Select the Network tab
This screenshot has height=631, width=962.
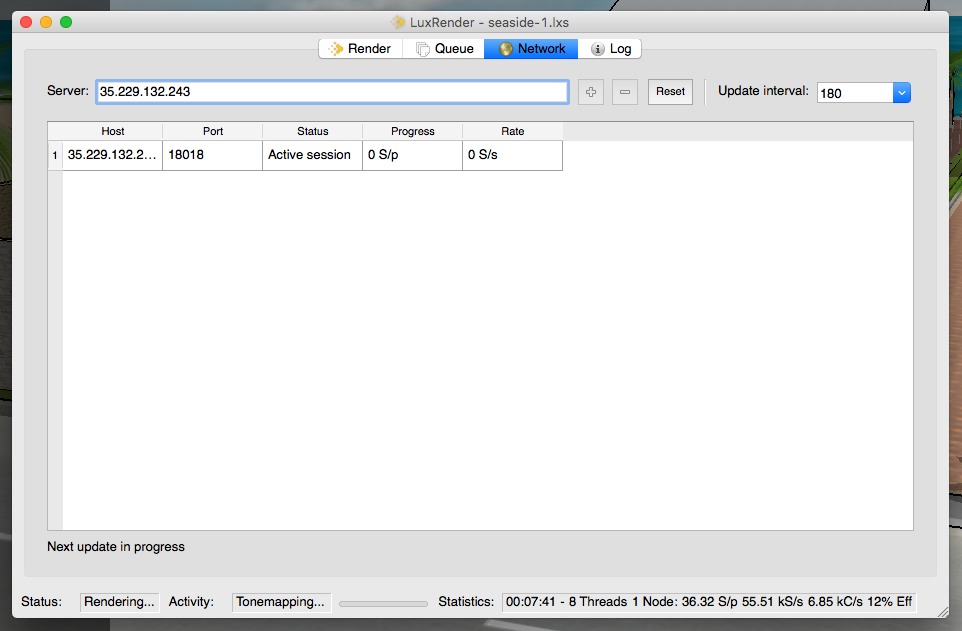531,48
